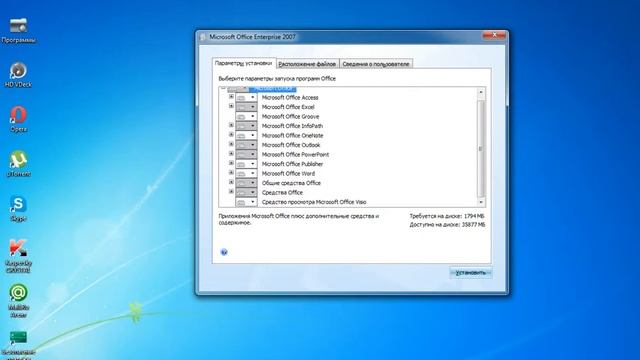Select the "Microsoft Office Access" row label

pyautogui.click(x=290, y=98)
